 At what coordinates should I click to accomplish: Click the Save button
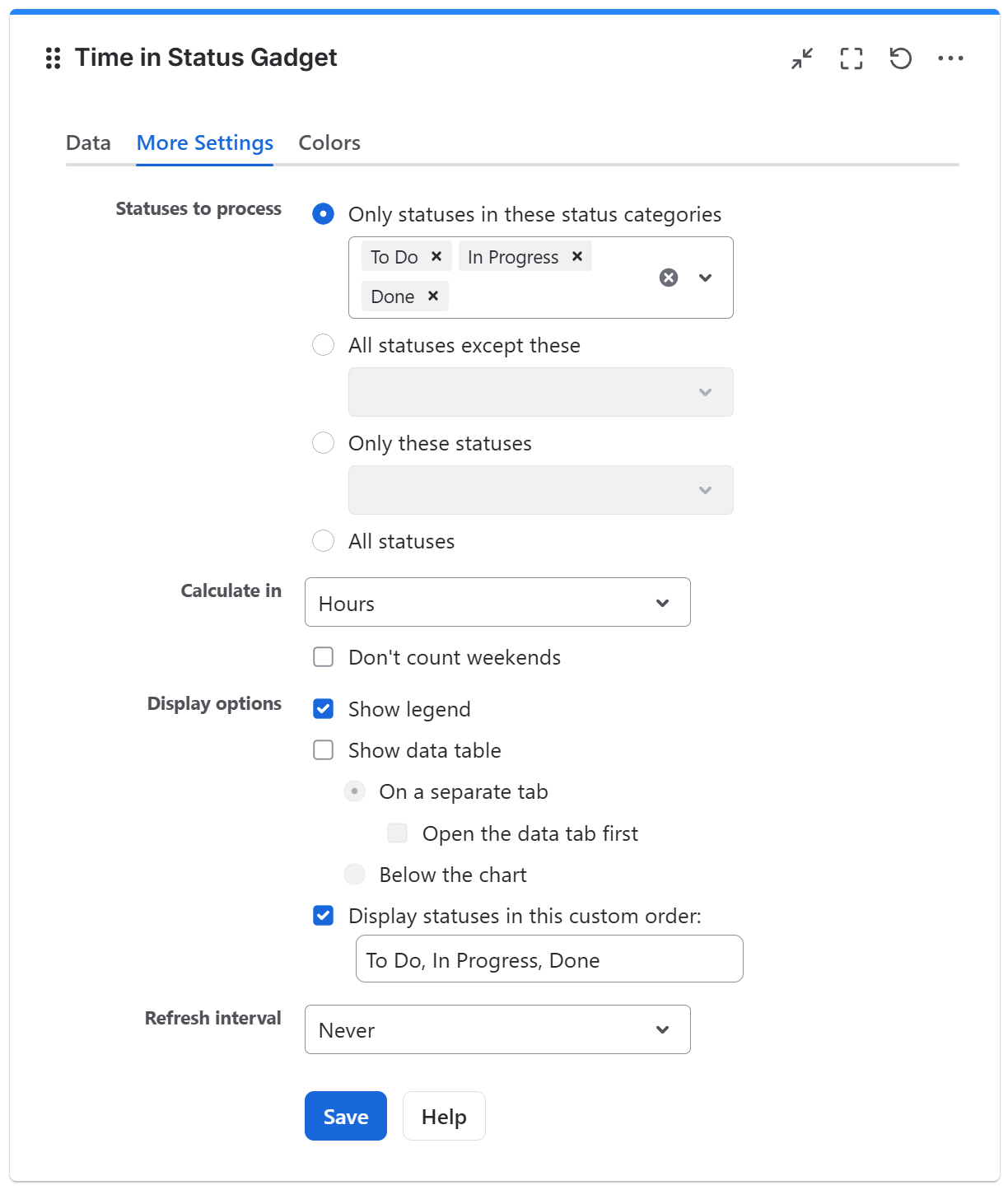click(346, 1116)
